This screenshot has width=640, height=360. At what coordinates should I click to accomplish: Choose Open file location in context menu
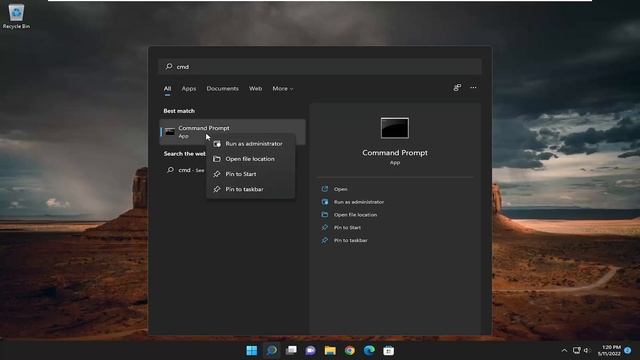click(x=251, y=159)
